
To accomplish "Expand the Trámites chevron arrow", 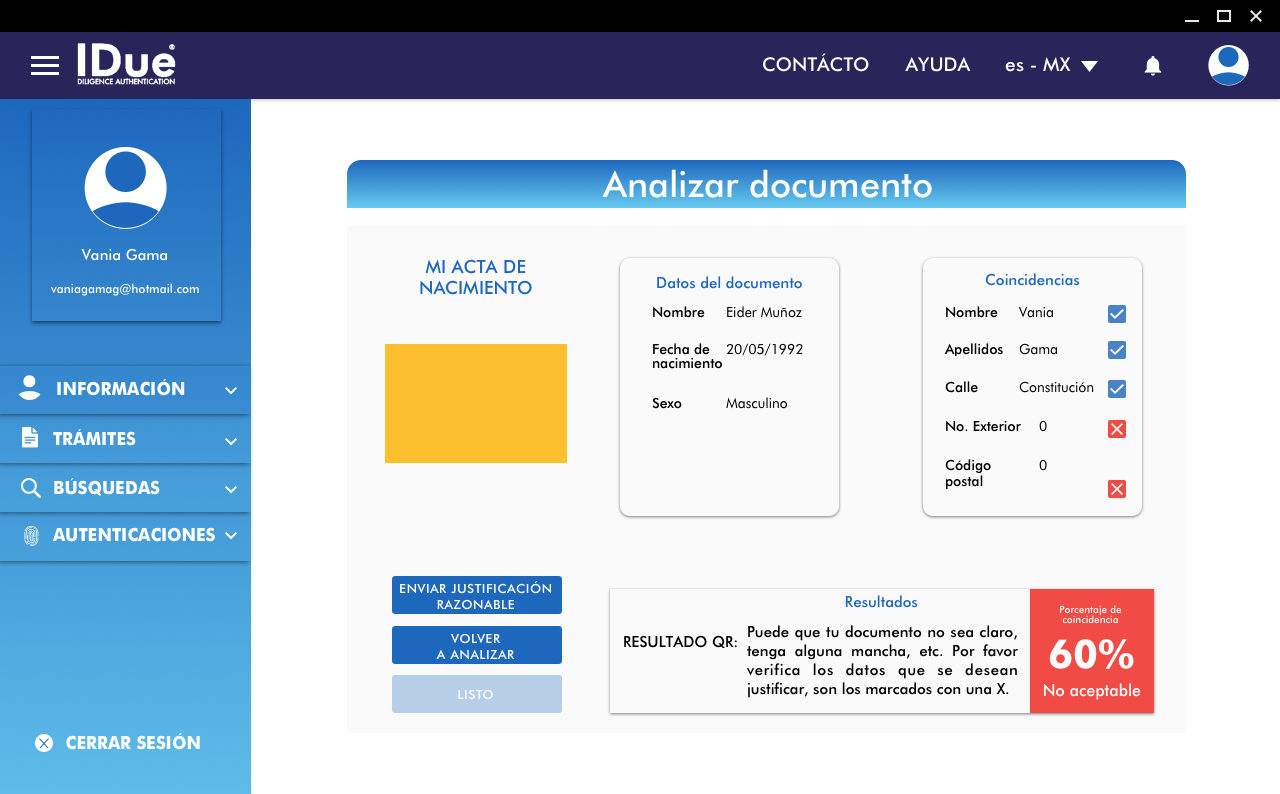I will 231,441.
